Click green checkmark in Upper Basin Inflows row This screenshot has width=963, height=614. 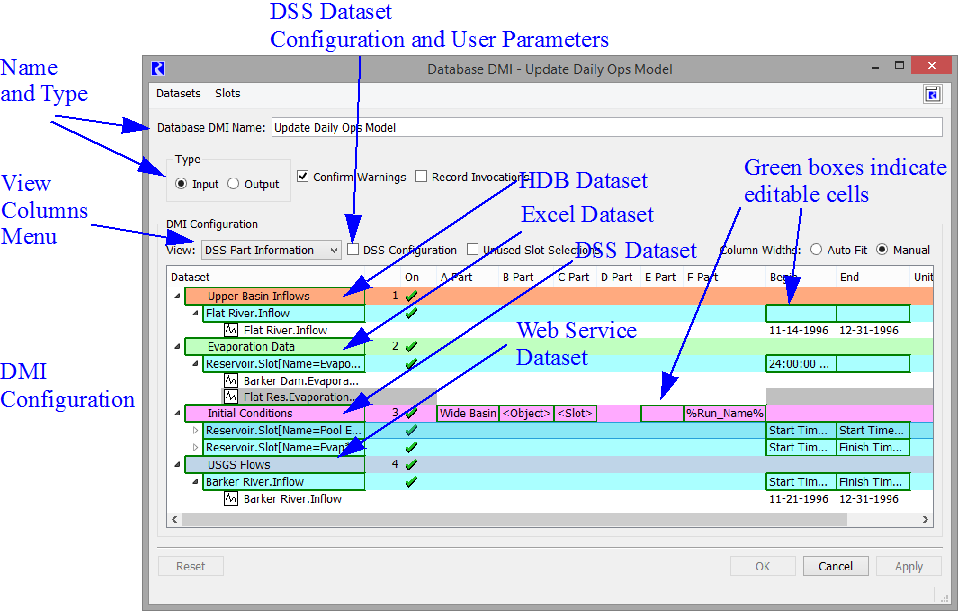coord(410,296)
